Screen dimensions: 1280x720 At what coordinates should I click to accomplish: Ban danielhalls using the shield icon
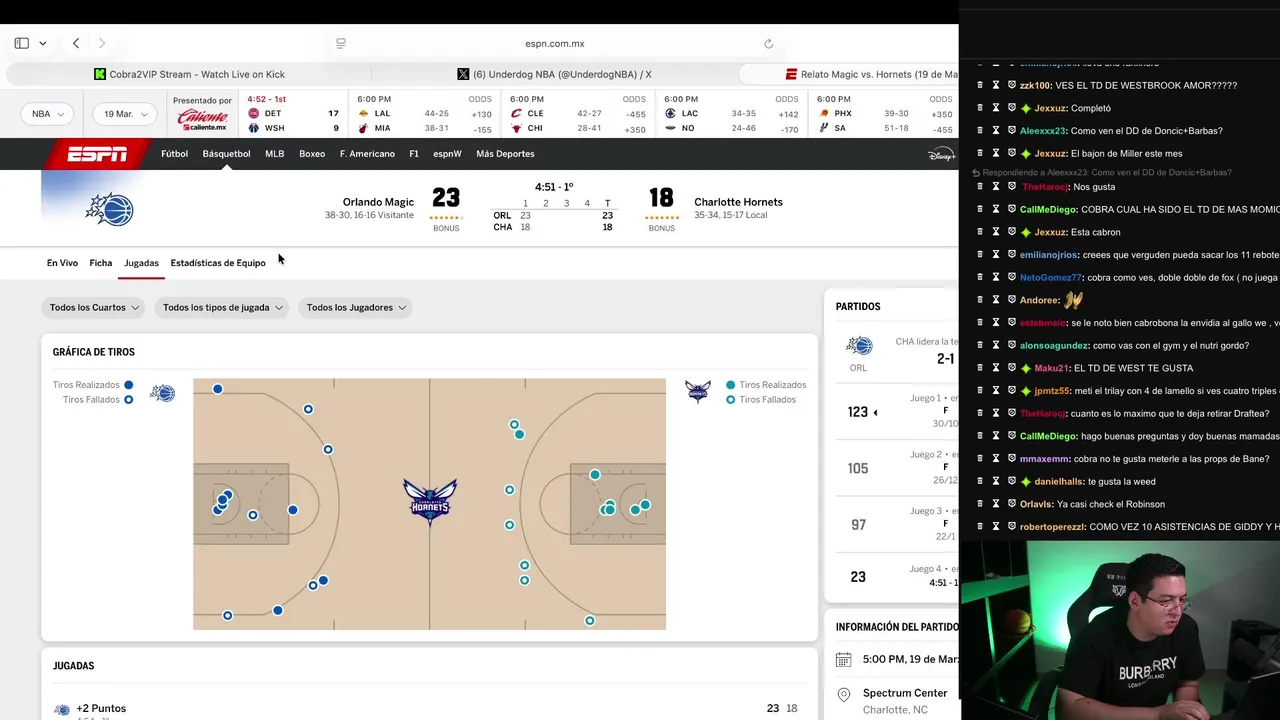coord(1012,481)
